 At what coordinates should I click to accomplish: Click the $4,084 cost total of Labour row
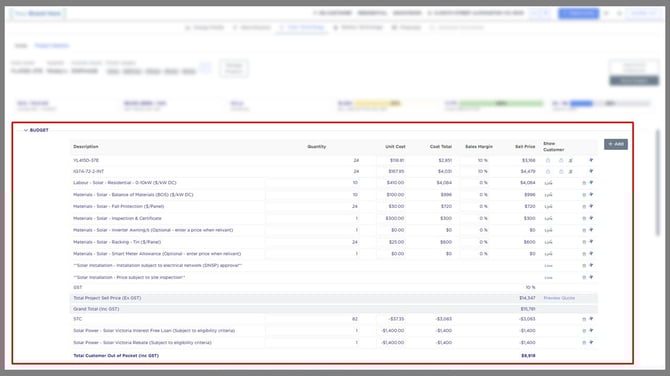[444, 183]
